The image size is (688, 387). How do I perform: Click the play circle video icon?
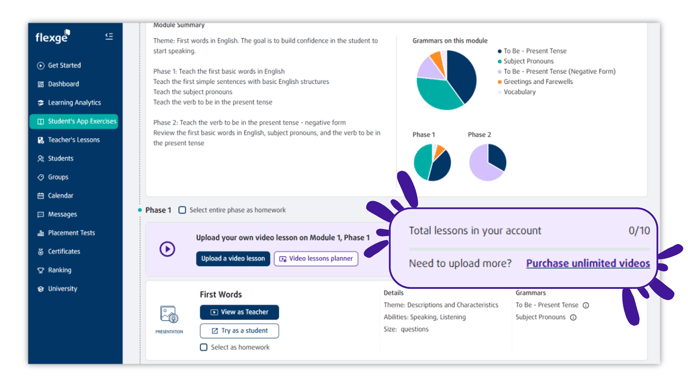point(167,249)
